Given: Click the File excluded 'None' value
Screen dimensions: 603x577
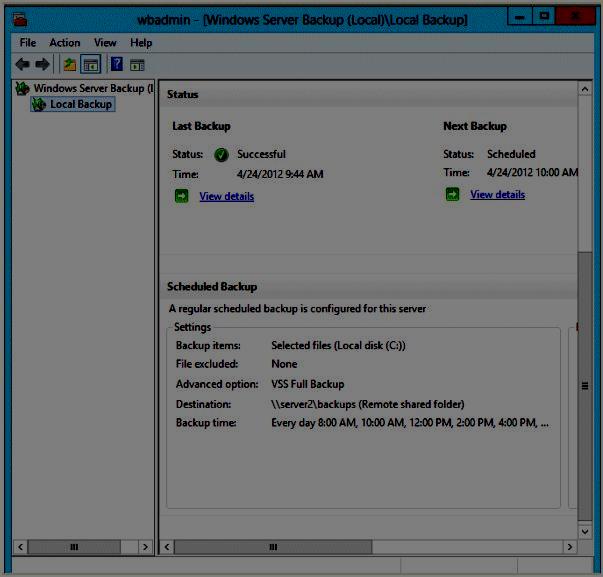Looking at the screenshot, I should tap(284, 364).
